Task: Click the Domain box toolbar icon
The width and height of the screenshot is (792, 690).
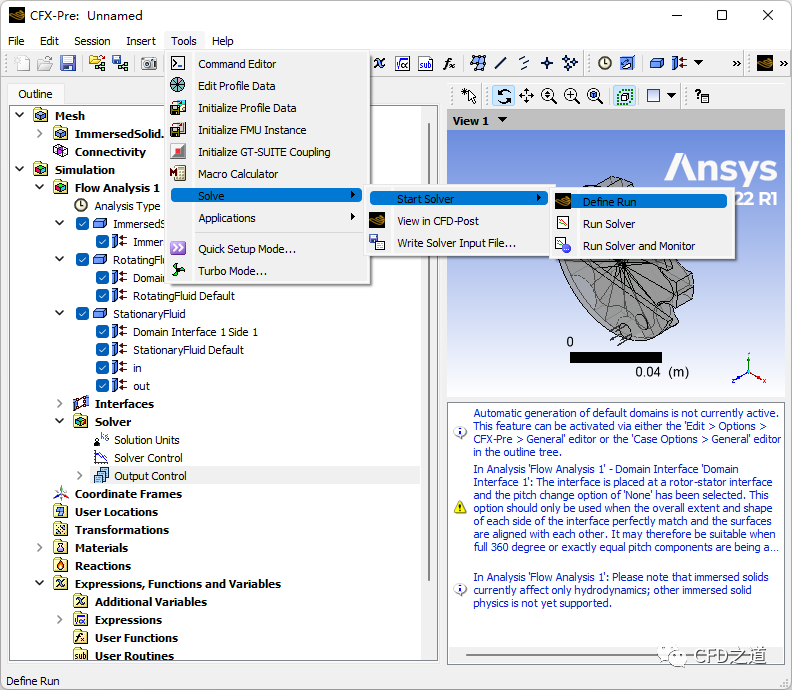Action: point(657,63)
